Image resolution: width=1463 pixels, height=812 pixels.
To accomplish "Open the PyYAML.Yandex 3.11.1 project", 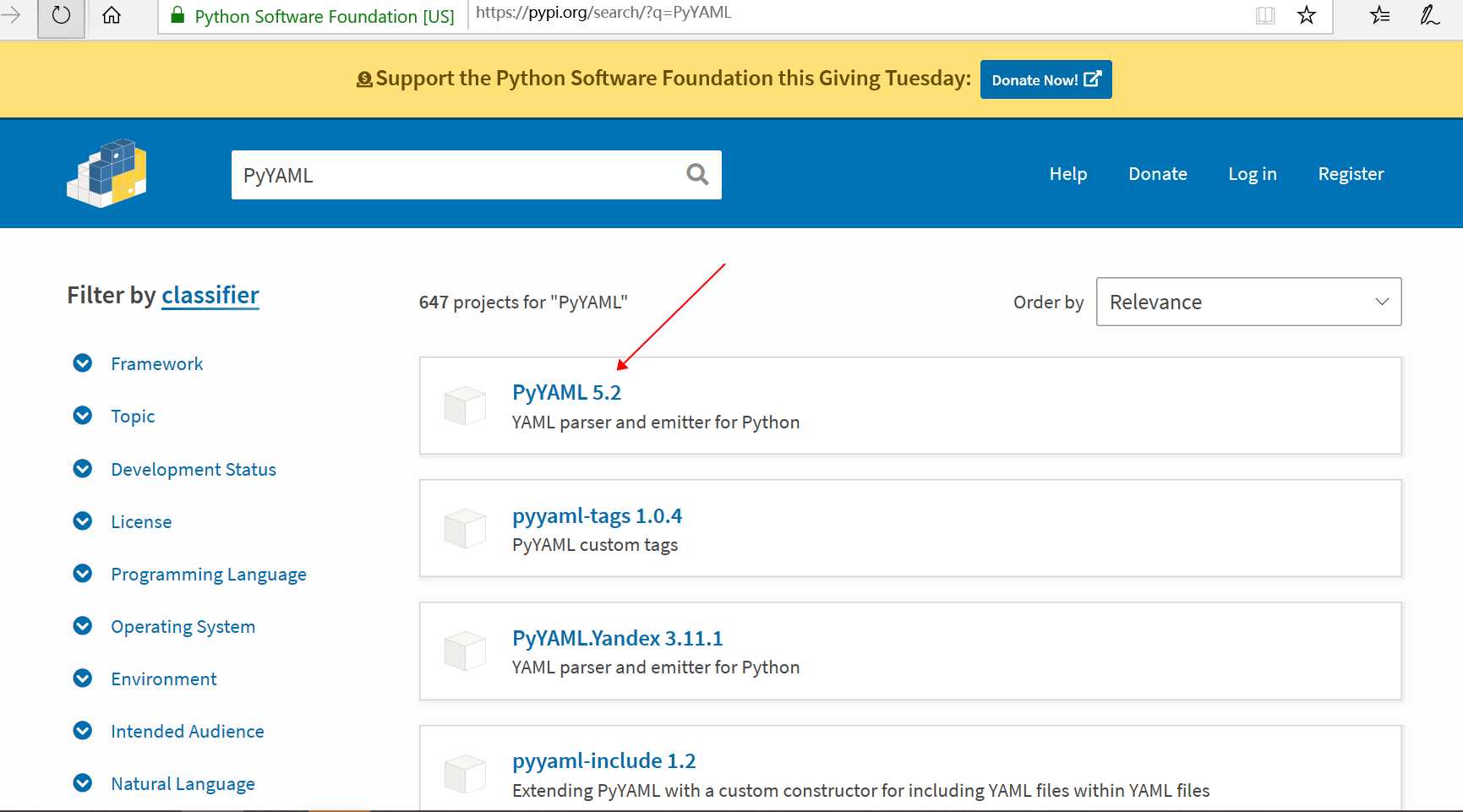I will click(x=617, y=638).
